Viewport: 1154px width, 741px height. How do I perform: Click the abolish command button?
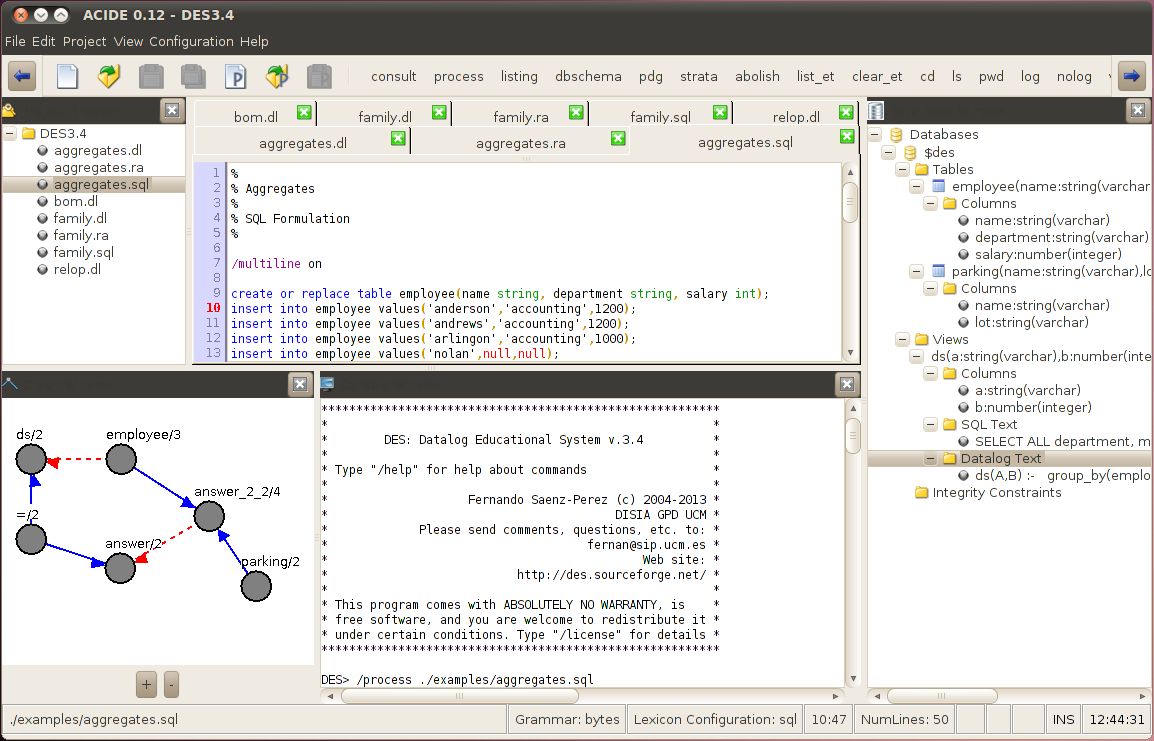coord(757,77)
